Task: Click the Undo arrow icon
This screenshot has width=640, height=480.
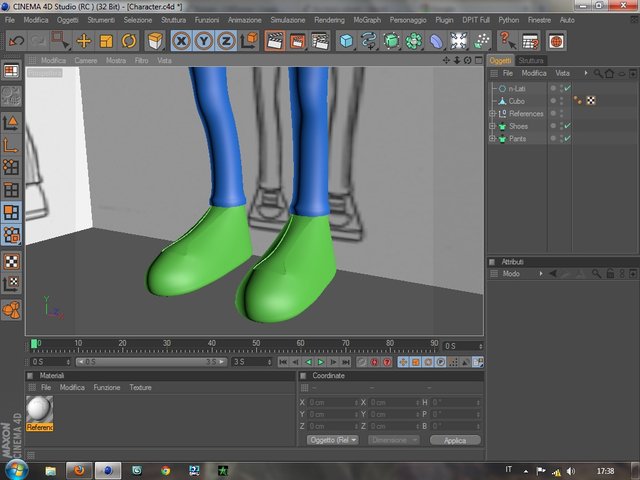Action: click(x=16, y=41)
